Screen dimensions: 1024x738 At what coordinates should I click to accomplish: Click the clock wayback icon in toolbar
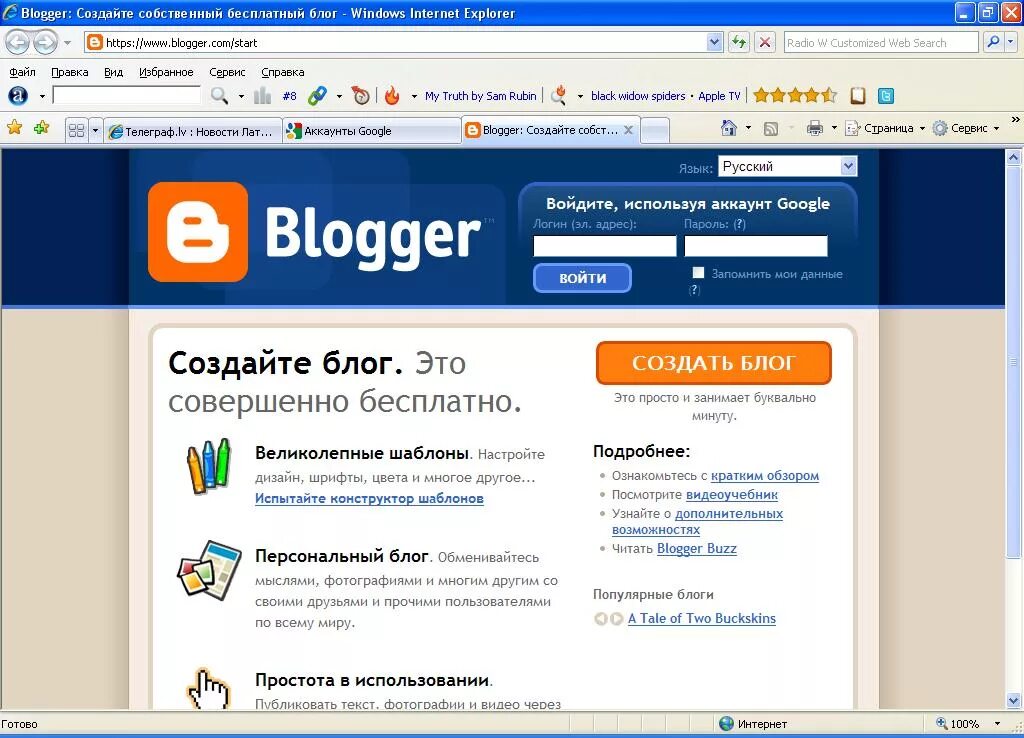pyautogui.click(x=360, y=96)
